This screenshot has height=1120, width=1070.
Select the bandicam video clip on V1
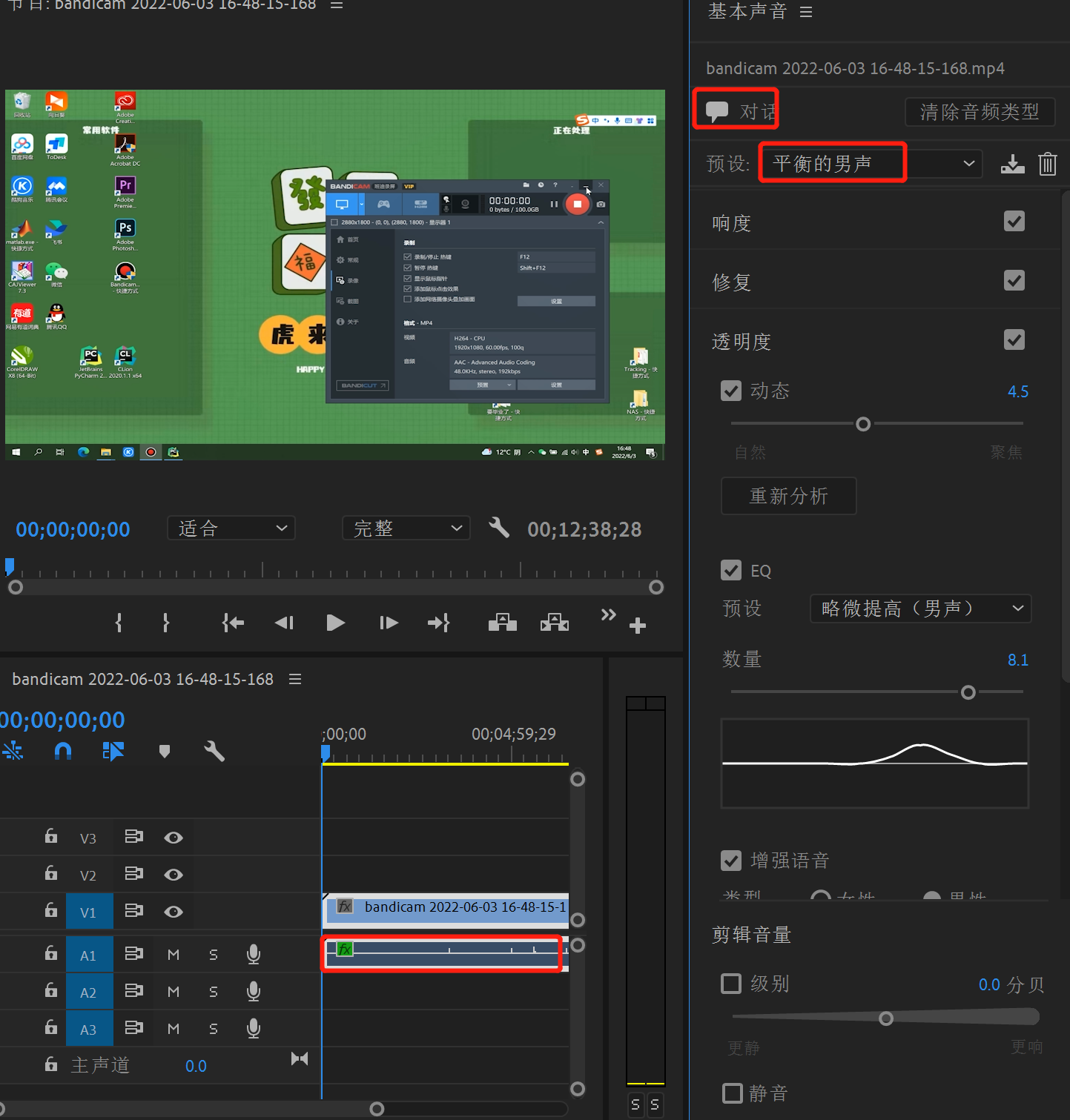(x=446, y=909)
